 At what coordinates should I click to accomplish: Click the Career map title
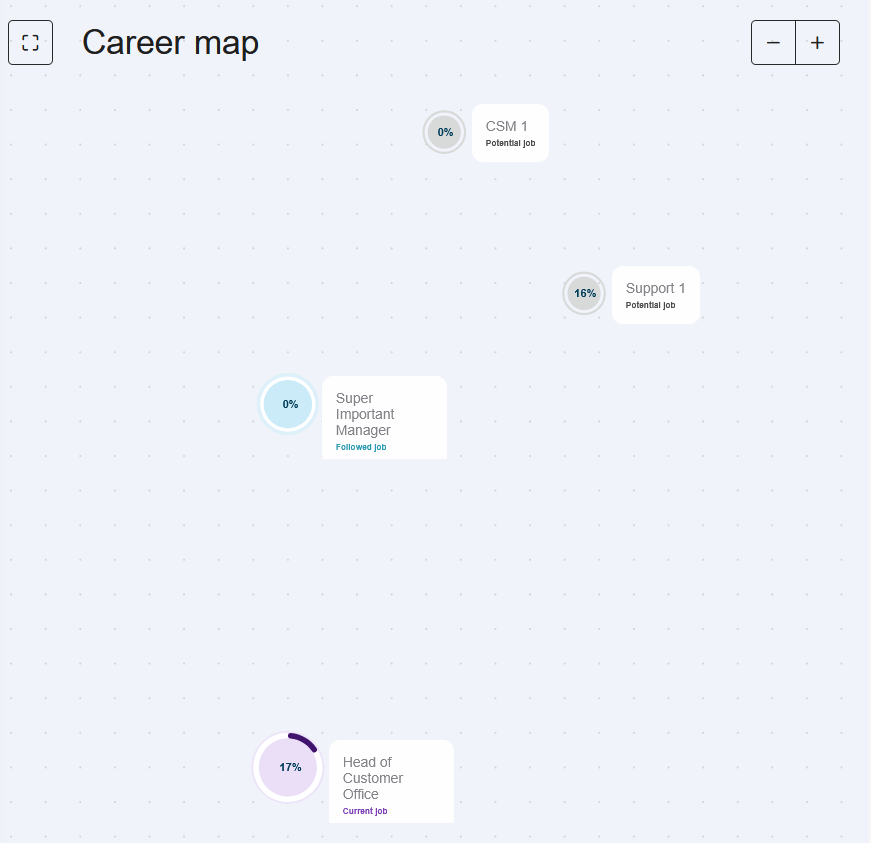(x=170, y=43)
